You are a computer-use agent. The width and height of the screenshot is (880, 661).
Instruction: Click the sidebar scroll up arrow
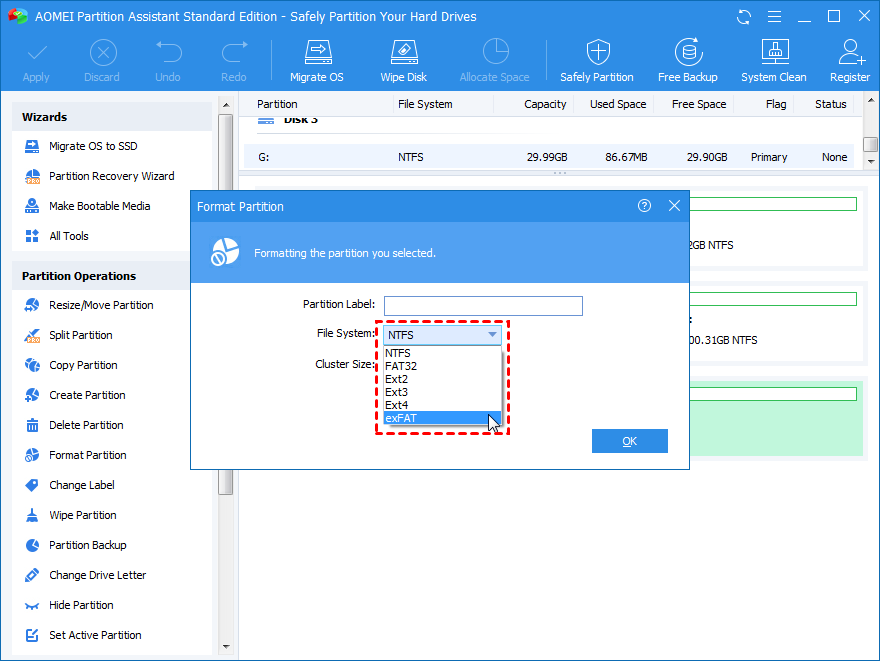pyautogui.click(x=226, y=105)
